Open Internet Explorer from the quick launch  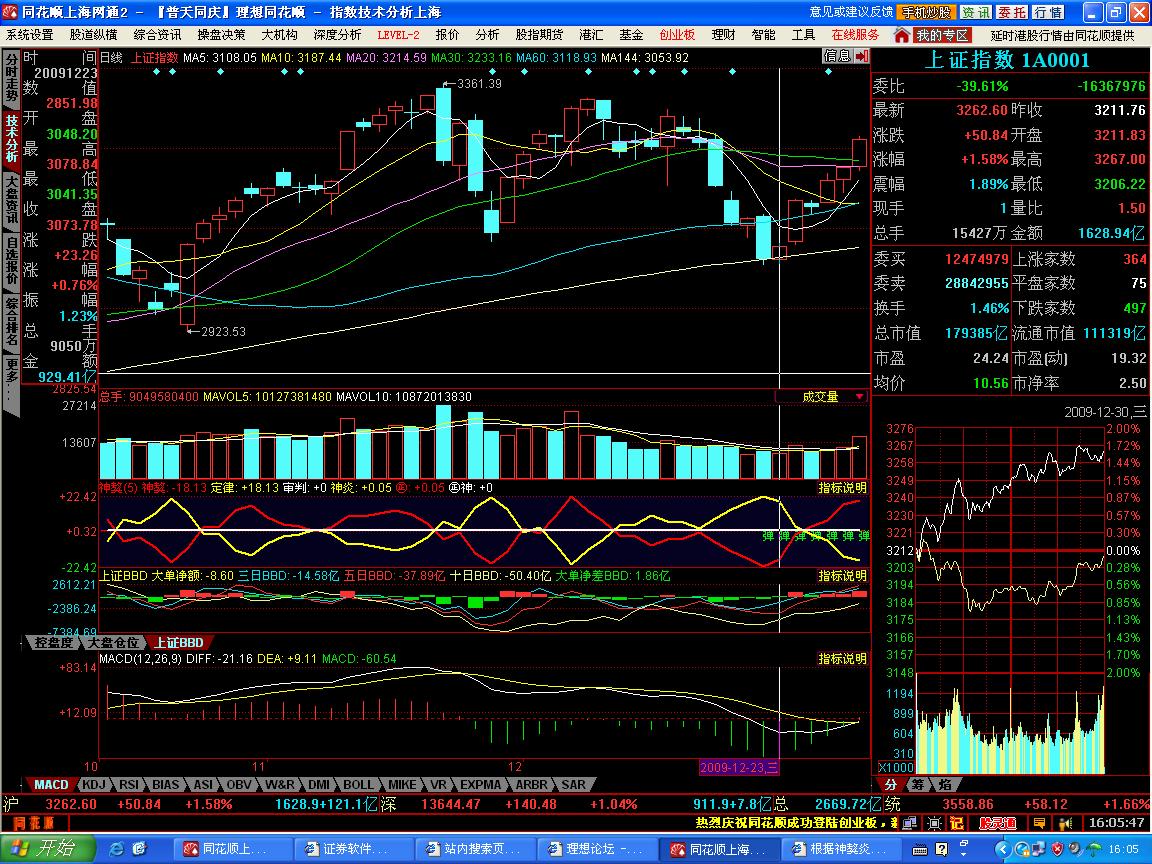coord(116,849)
